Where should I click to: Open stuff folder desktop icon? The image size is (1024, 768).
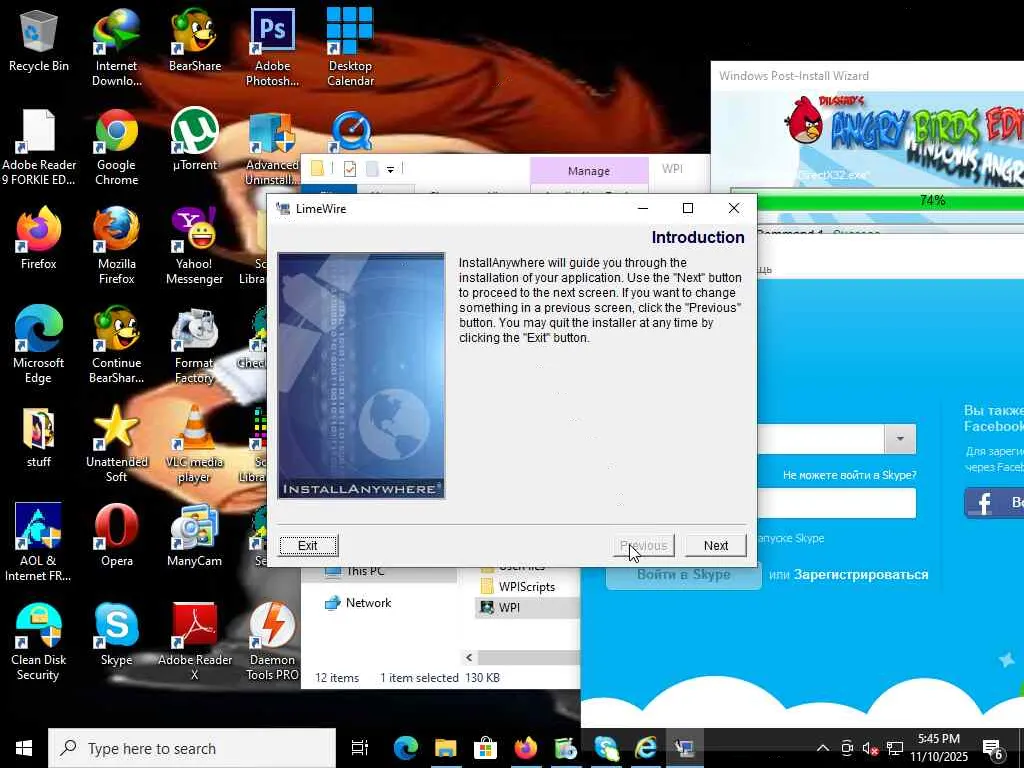(39, 438)
